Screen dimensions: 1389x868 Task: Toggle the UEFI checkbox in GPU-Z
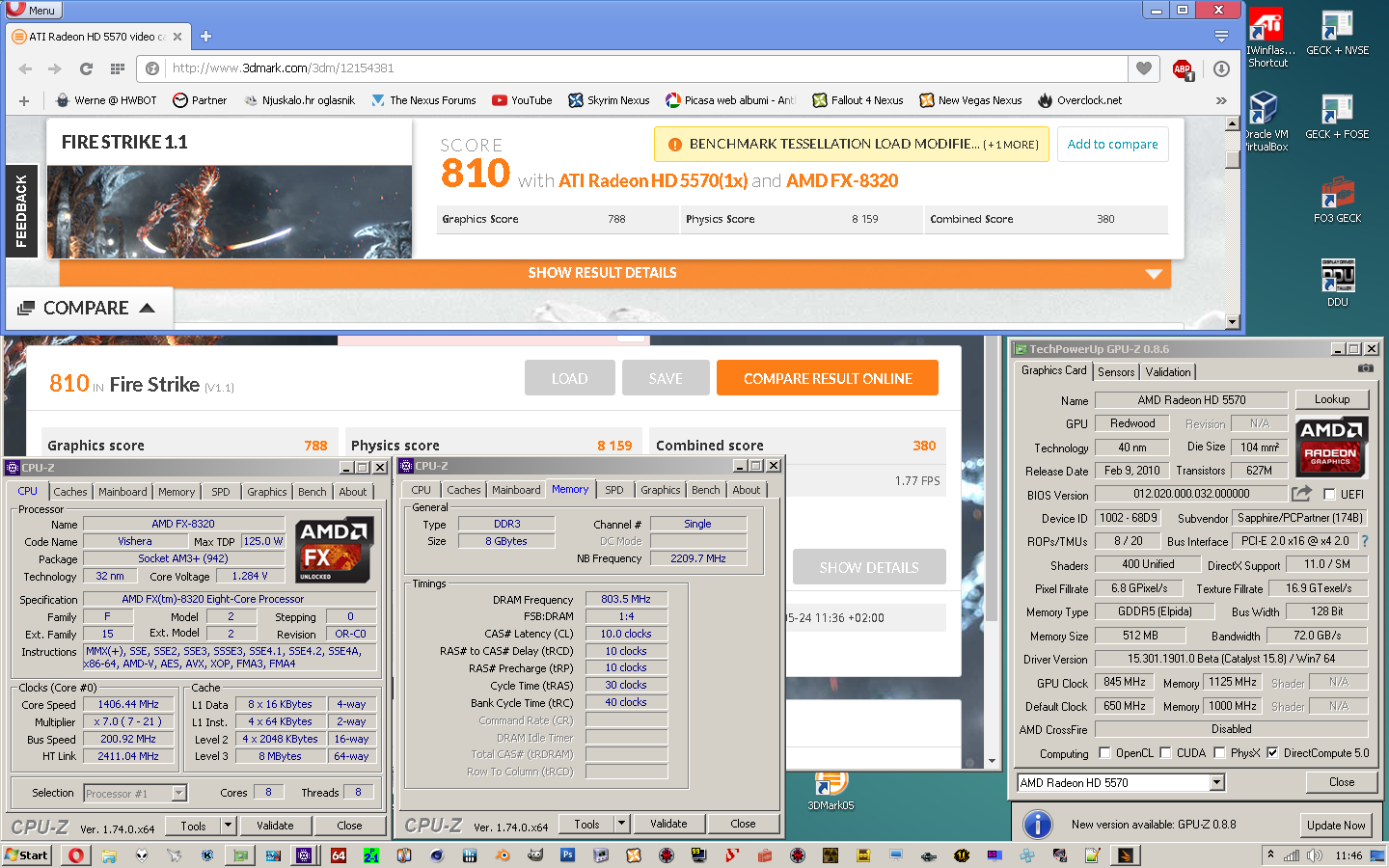(1329, 495)
